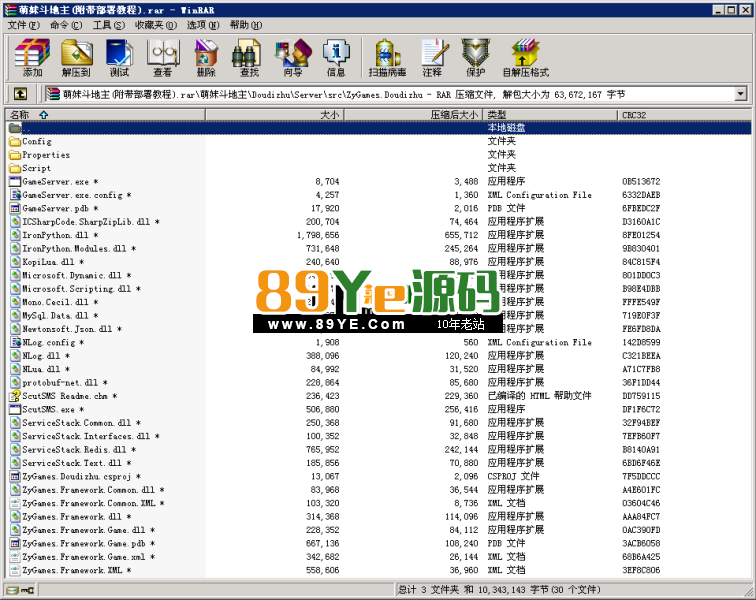Image resolution: width=756 pixels, height=600 pixels.
Task: Sort by the CRC32 column header
Action: (684, 115)
